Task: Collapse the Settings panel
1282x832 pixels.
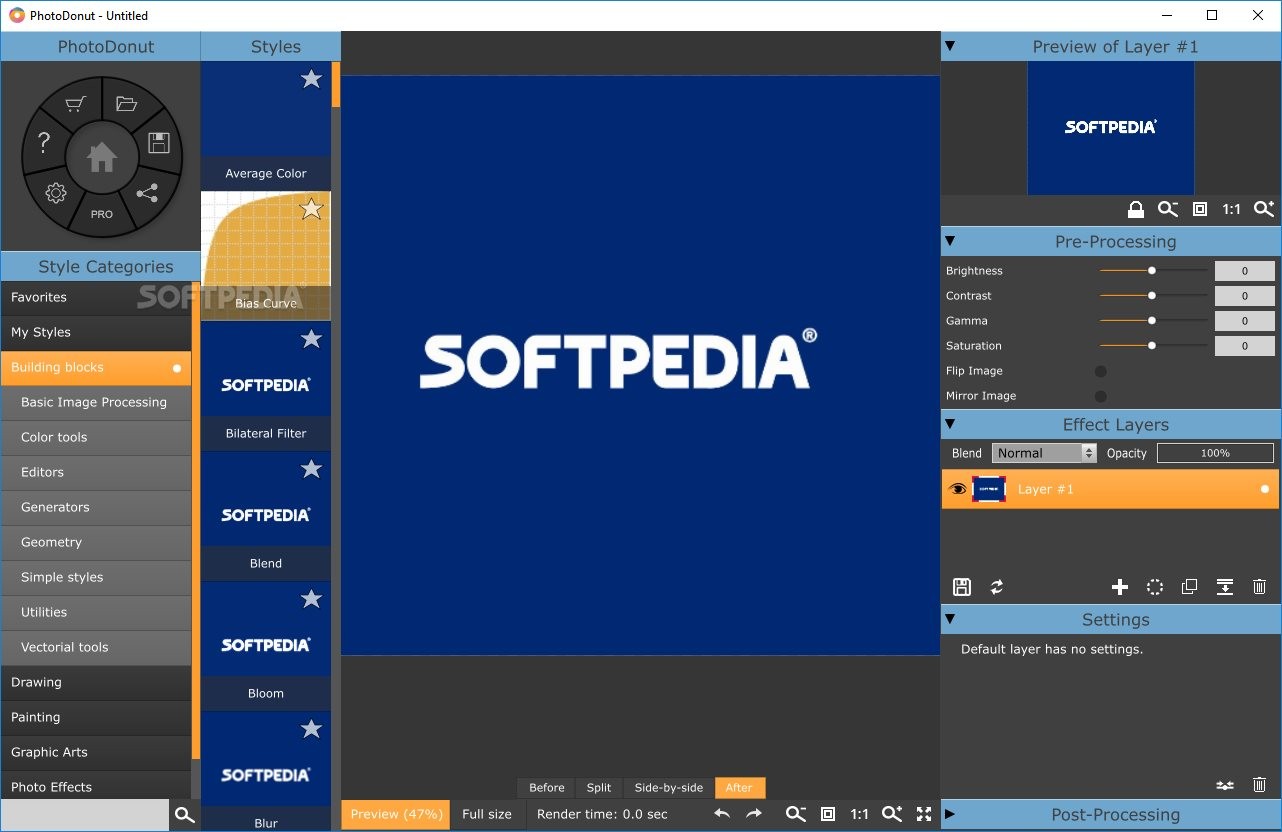Action: 950,619
